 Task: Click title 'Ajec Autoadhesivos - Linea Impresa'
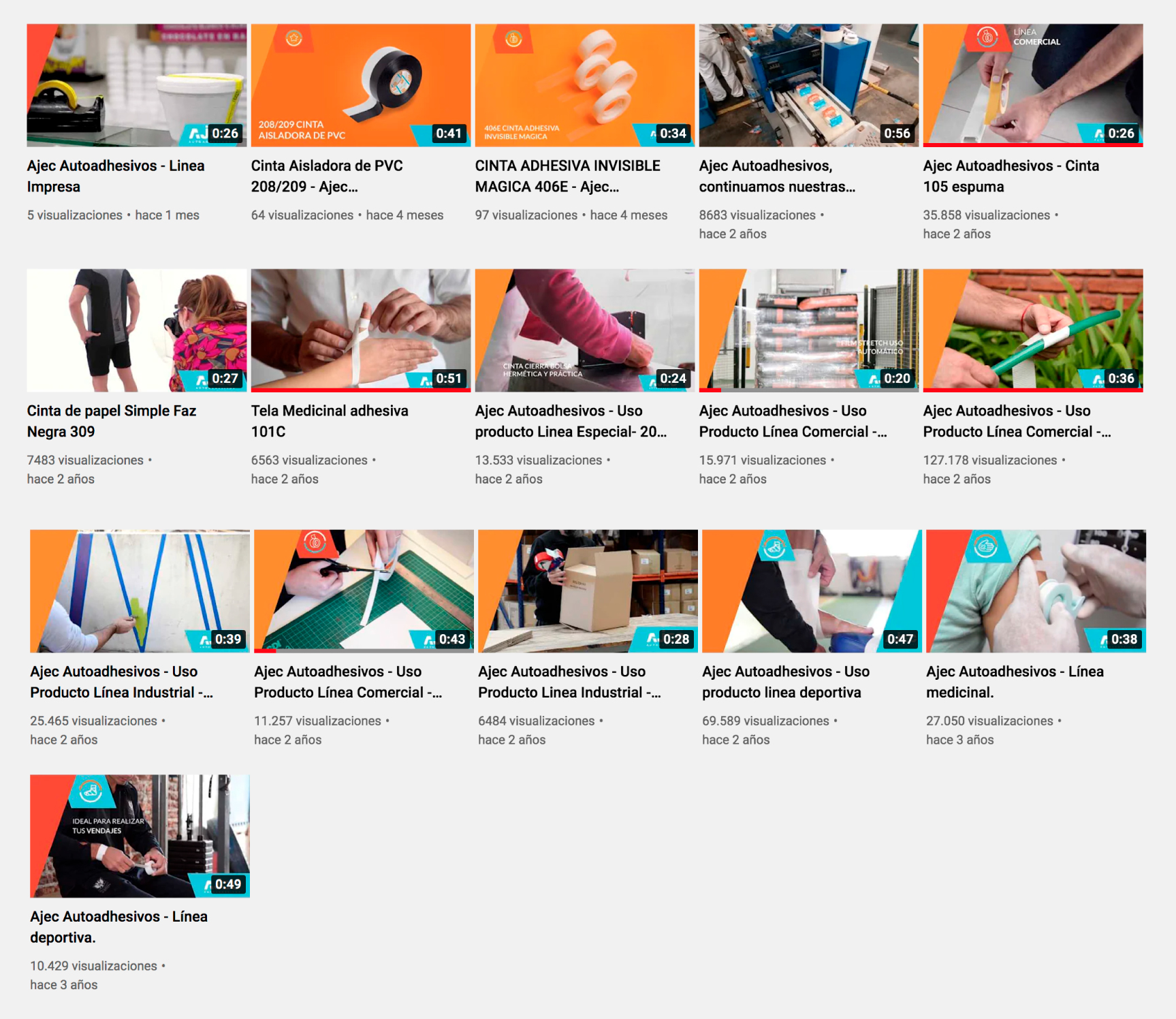pyautogui.click(x=116, y=176)
